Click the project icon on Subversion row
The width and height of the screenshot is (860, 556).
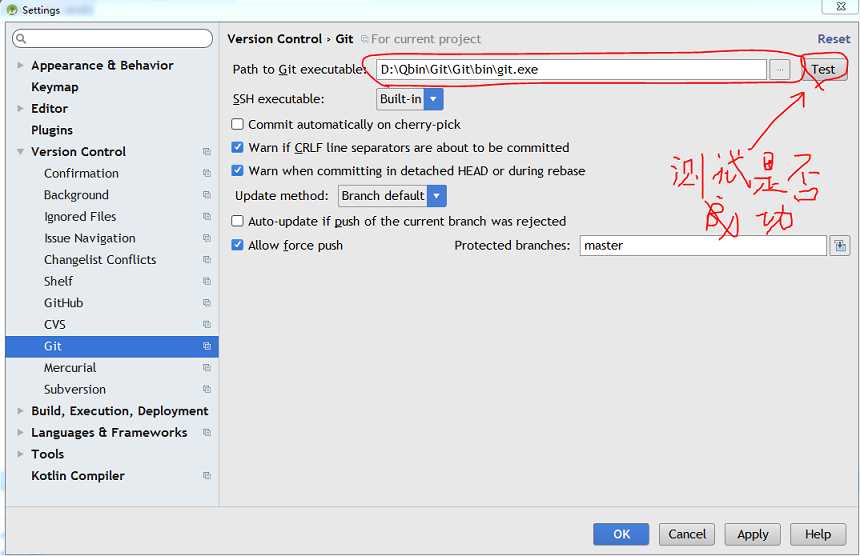pyautogui.click(x=207, y=389)
